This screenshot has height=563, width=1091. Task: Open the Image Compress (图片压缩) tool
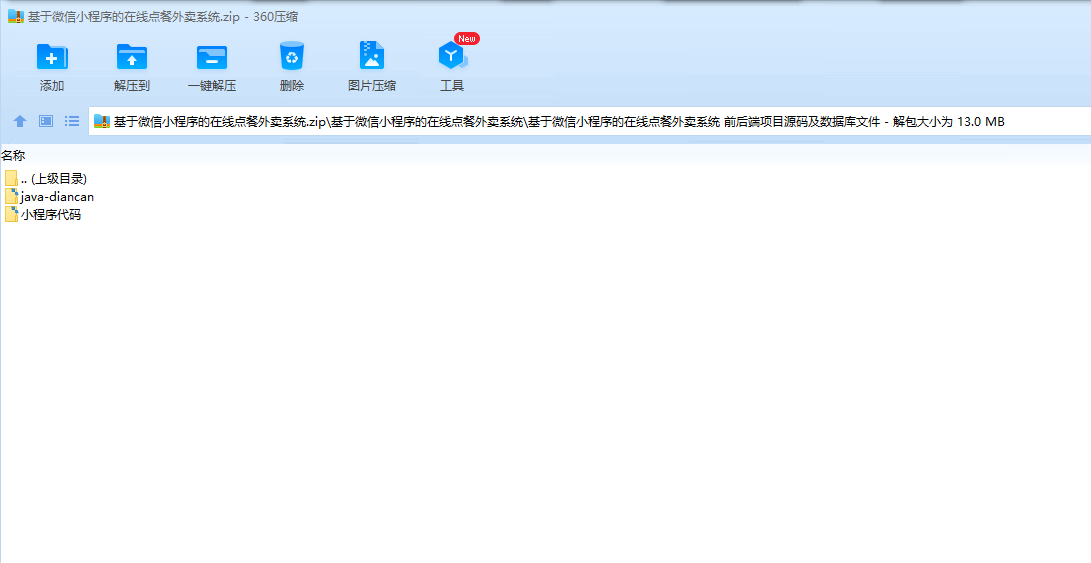(372, 56)
